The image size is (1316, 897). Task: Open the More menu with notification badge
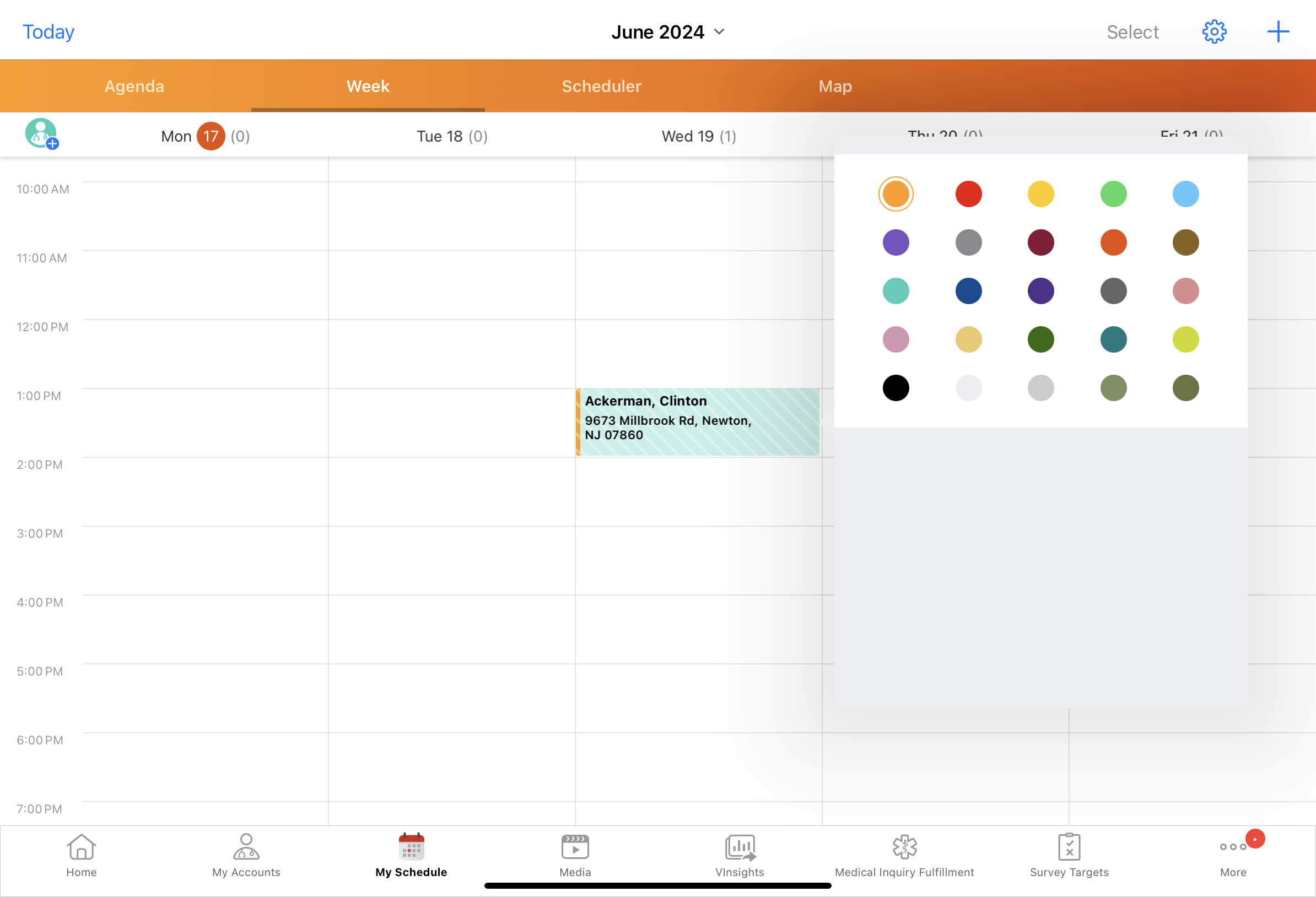tap(1233, 854)
